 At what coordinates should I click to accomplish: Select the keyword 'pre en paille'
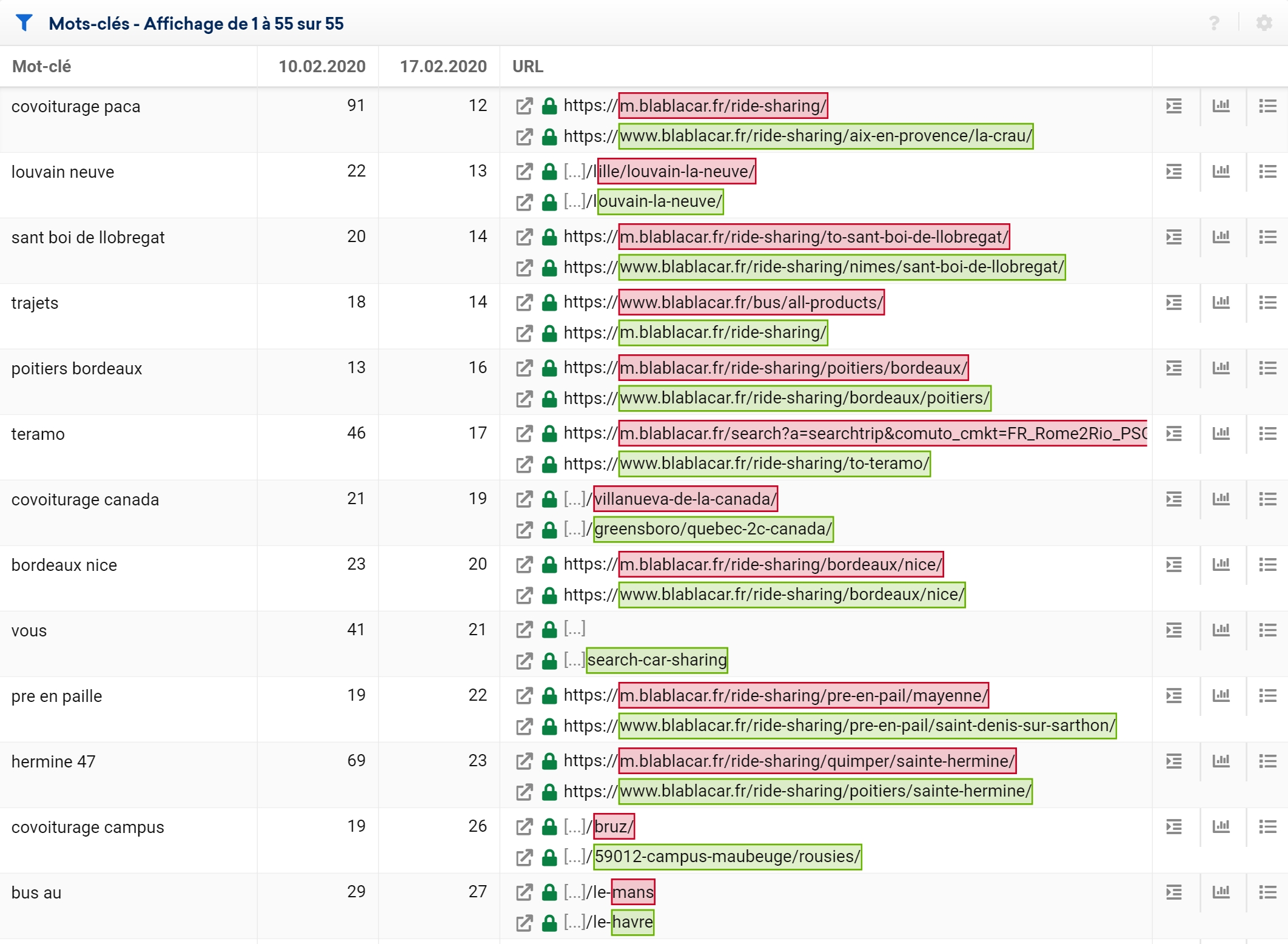[56, 696]
